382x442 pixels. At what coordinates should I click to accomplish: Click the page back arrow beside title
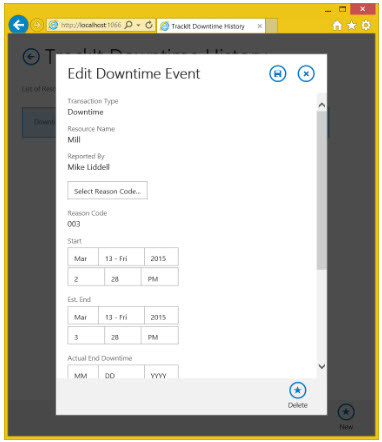click(31, 57)
